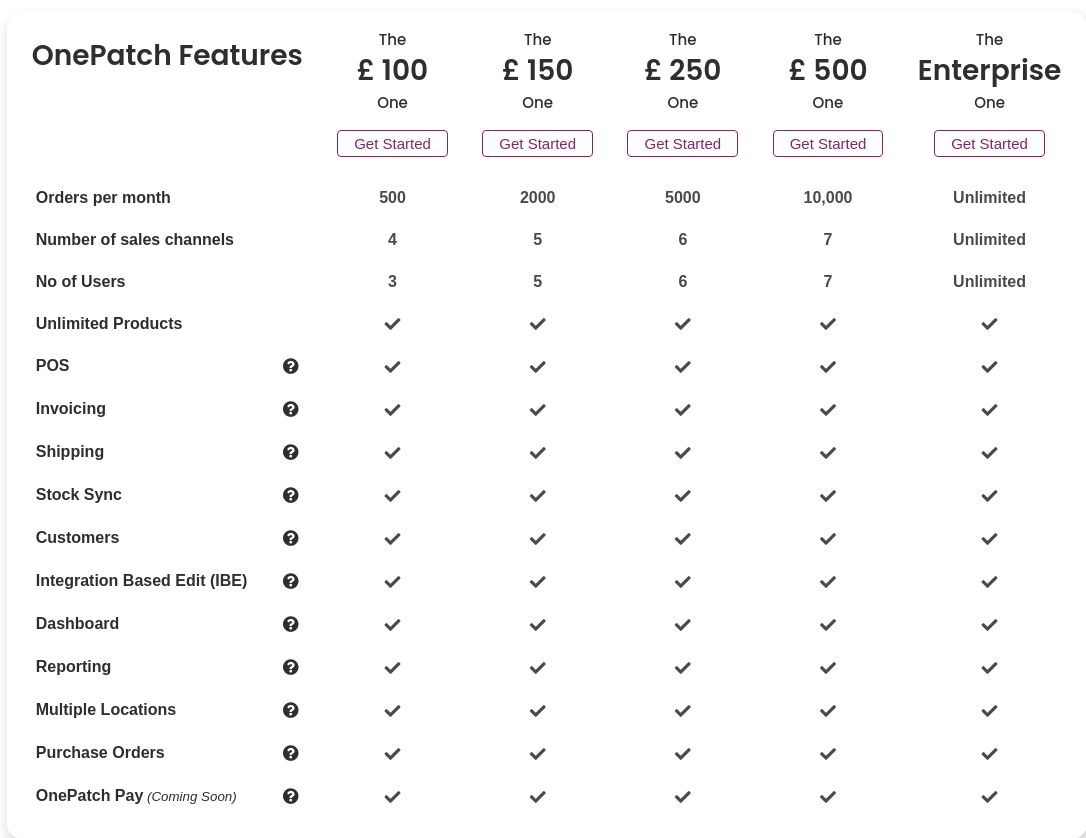This screenshot has width=1086, height=838.
Task: Select the Invoicing checkmark under £500 plan
Action: point(828,410)
